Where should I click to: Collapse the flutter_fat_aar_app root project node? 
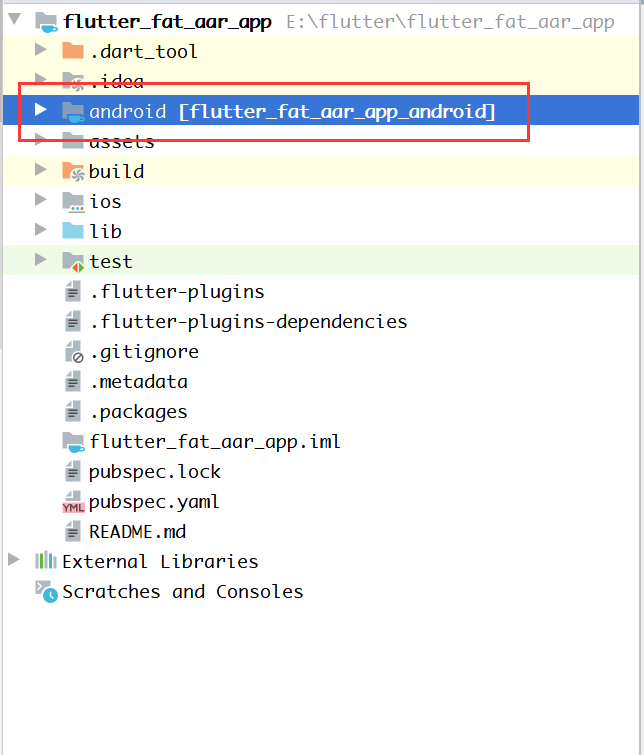[x=14, y=19]
